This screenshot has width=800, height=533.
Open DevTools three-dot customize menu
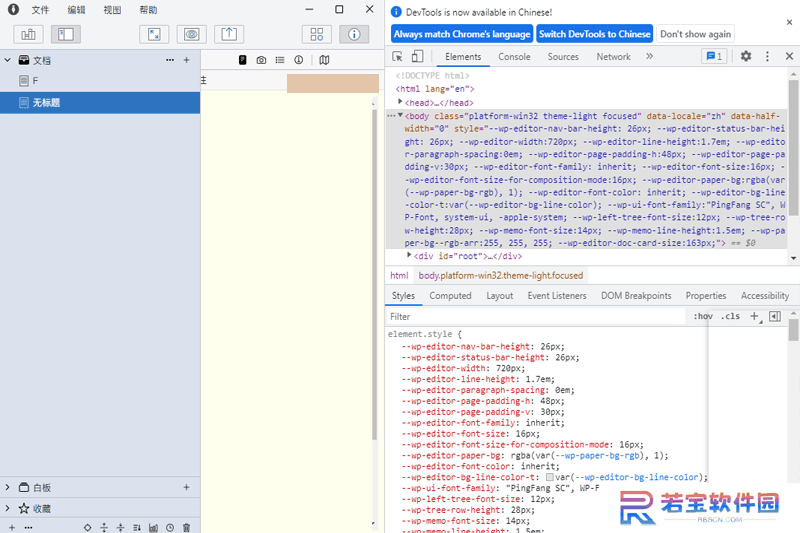767,56
